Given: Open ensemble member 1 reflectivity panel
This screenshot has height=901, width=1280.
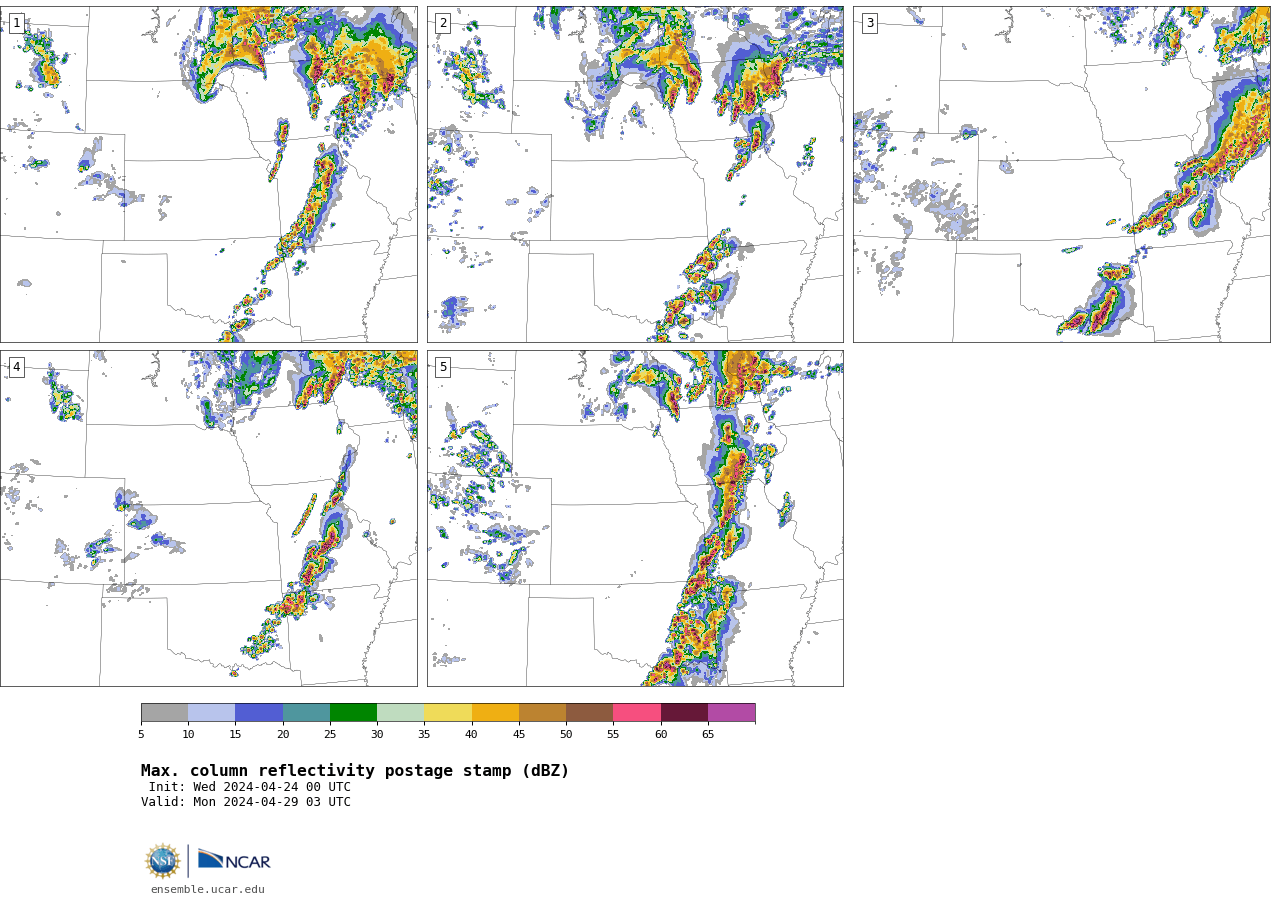Looking at the screenshot, I should tap(209, 174).
